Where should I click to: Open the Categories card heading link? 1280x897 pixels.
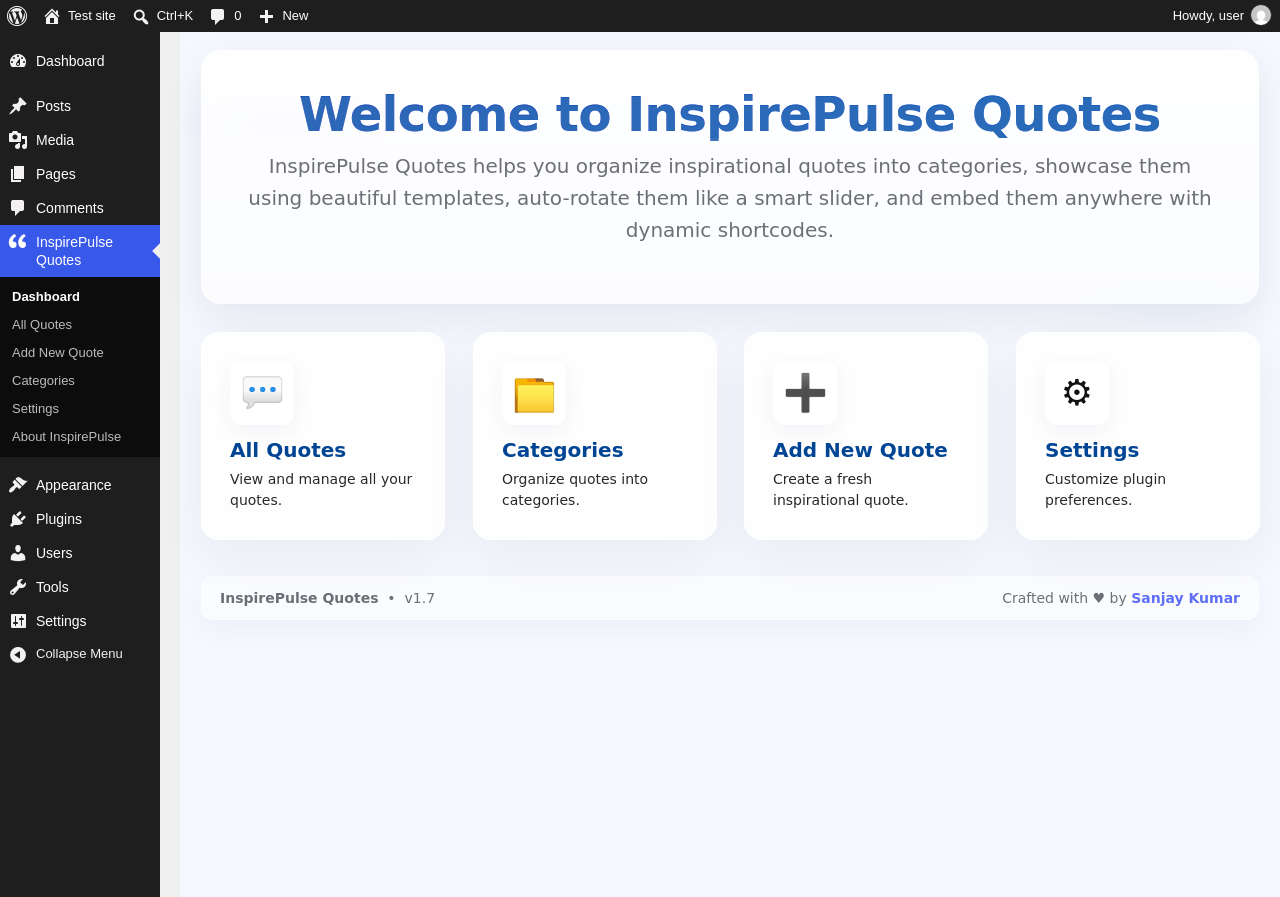tap(562, 450)
